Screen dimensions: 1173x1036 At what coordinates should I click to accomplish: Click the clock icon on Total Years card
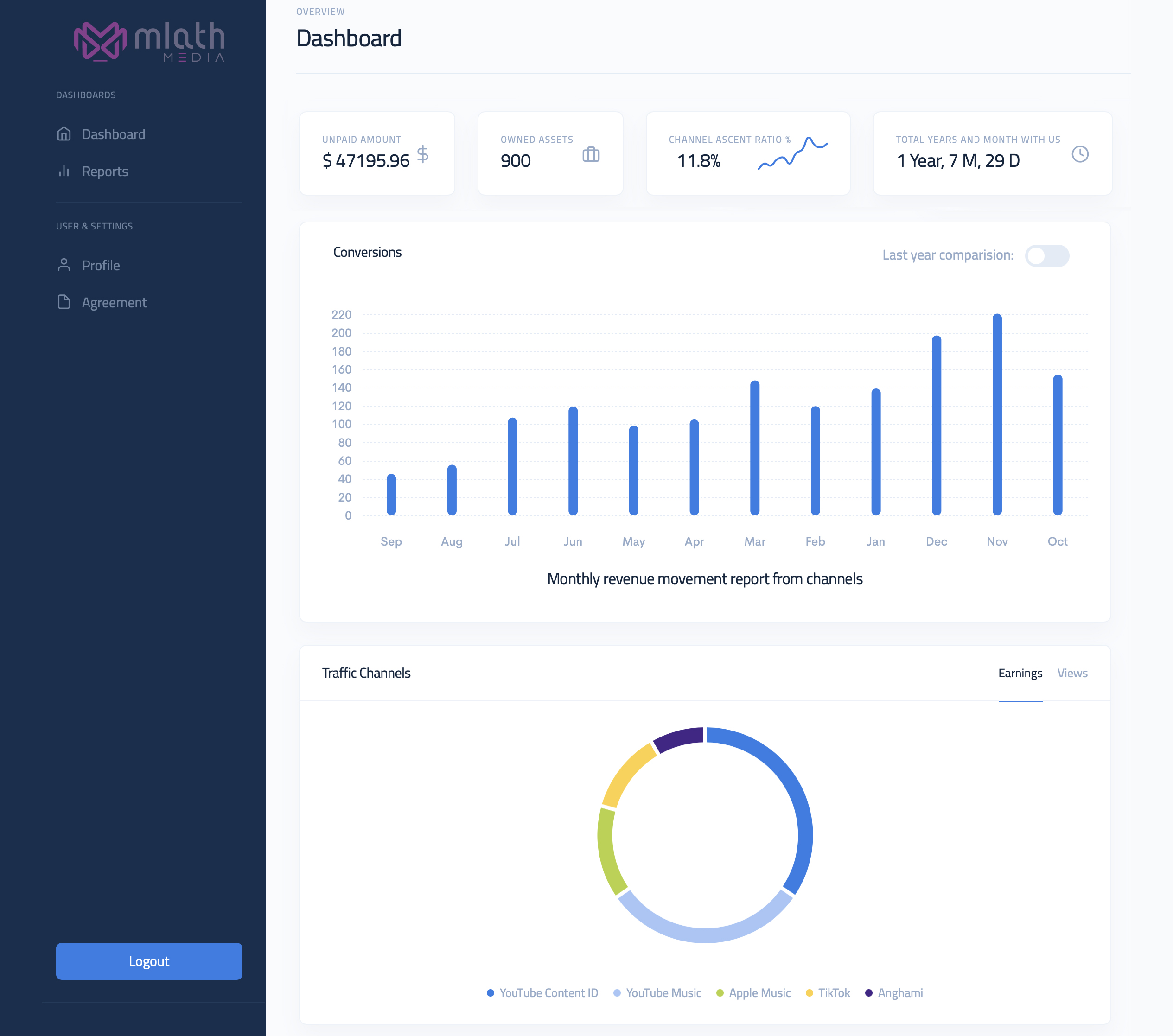(x=1080, y=154)
